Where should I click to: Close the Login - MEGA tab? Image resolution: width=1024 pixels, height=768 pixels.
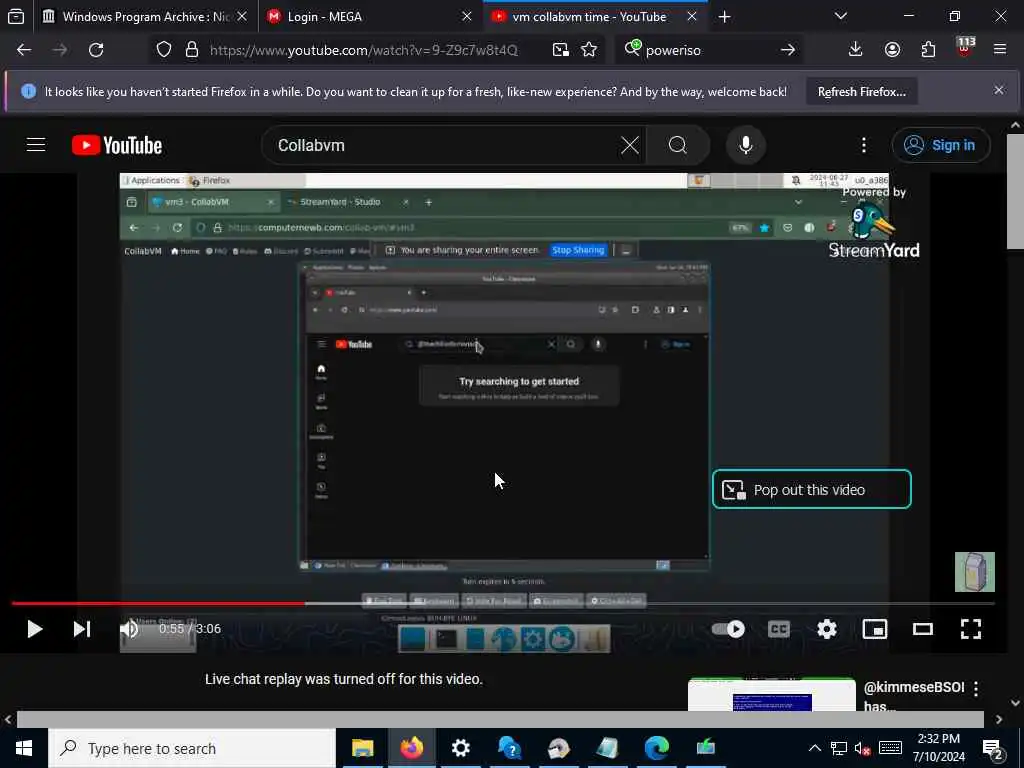pos(467,17)
